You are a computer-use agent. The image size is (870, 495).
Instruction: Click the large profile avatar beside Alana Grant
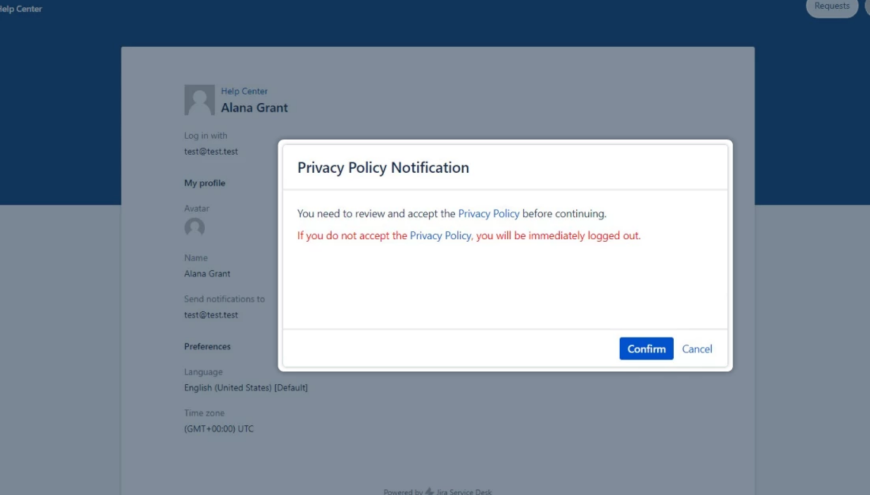pyautogui.click(x=199, y=100)
